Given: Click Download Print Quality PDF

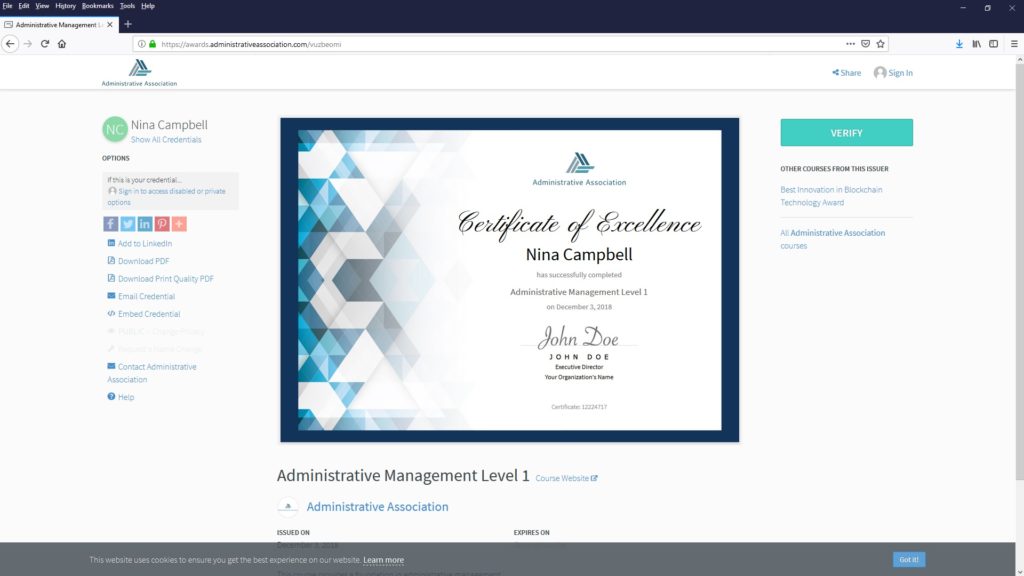Looking at the screenshot, I should (161, 278).
